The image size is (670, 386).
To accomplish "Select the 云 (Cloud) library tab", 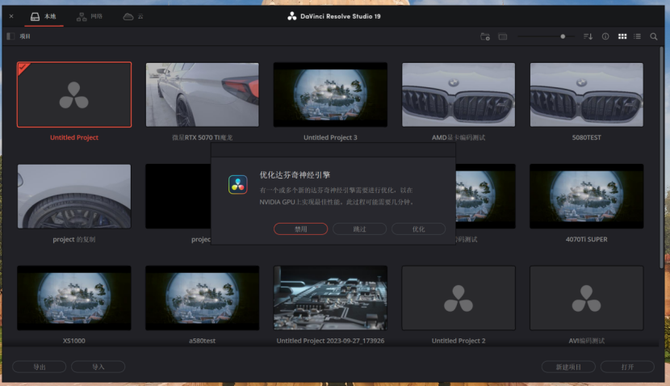I will point(133,17).
